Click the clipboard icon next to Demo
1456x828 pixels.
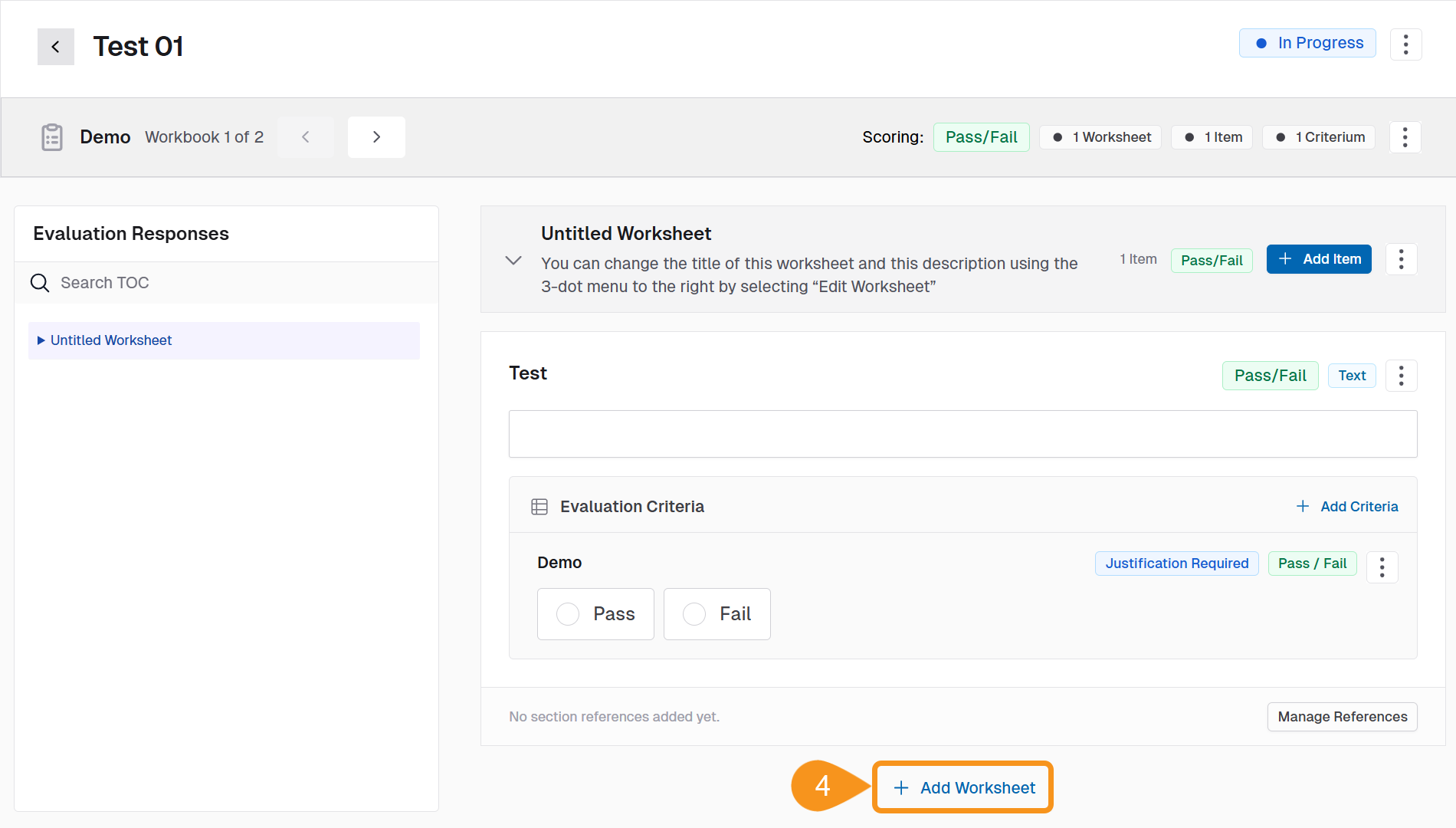(x=51, y=136)
